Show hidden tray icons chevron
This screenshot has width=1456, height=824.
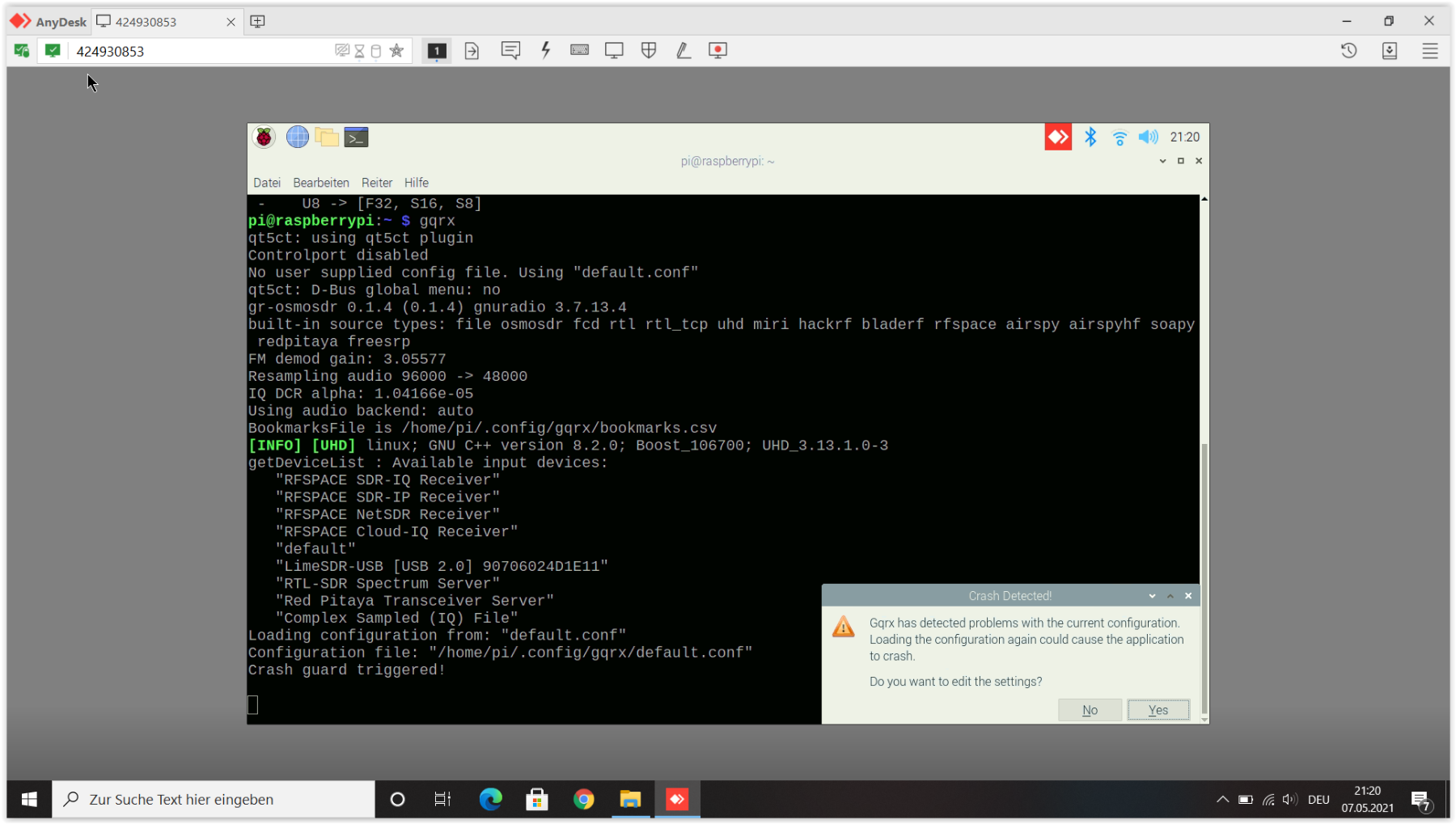(1222, 799)
